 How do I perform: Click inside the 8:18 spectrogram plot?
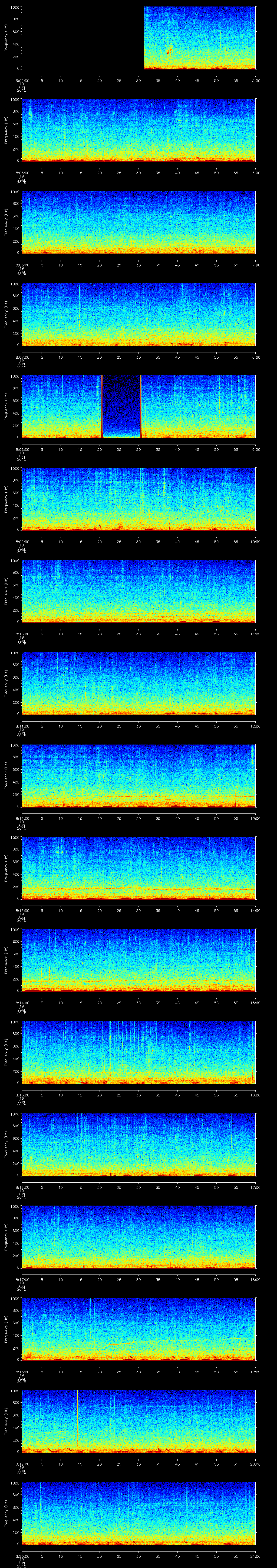click(x=139, y=1329)
